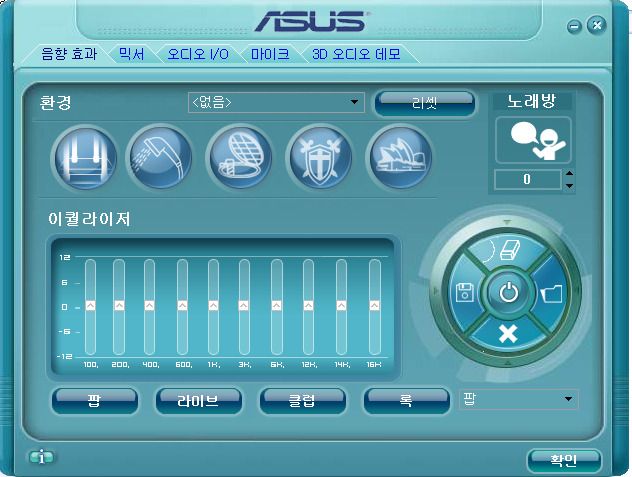Open the 환경 environment dropdown showing <없음>
The width and height of the screenshot is (632, 477).
pos(276,102)
